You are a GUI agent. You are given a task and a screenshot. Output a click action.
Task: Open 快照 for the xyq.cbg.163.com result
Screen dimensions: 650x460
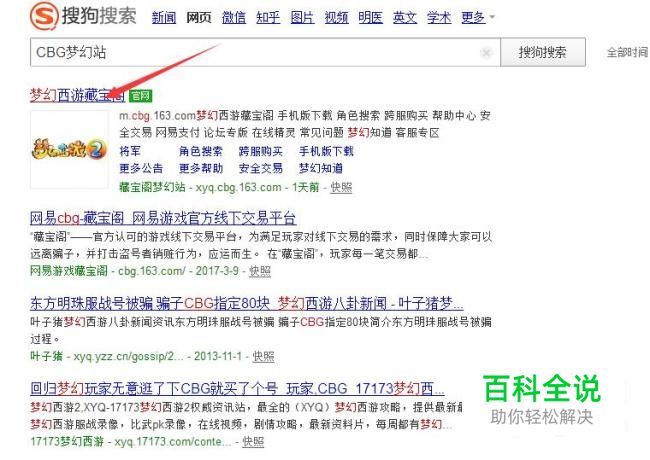coord(341,187)
